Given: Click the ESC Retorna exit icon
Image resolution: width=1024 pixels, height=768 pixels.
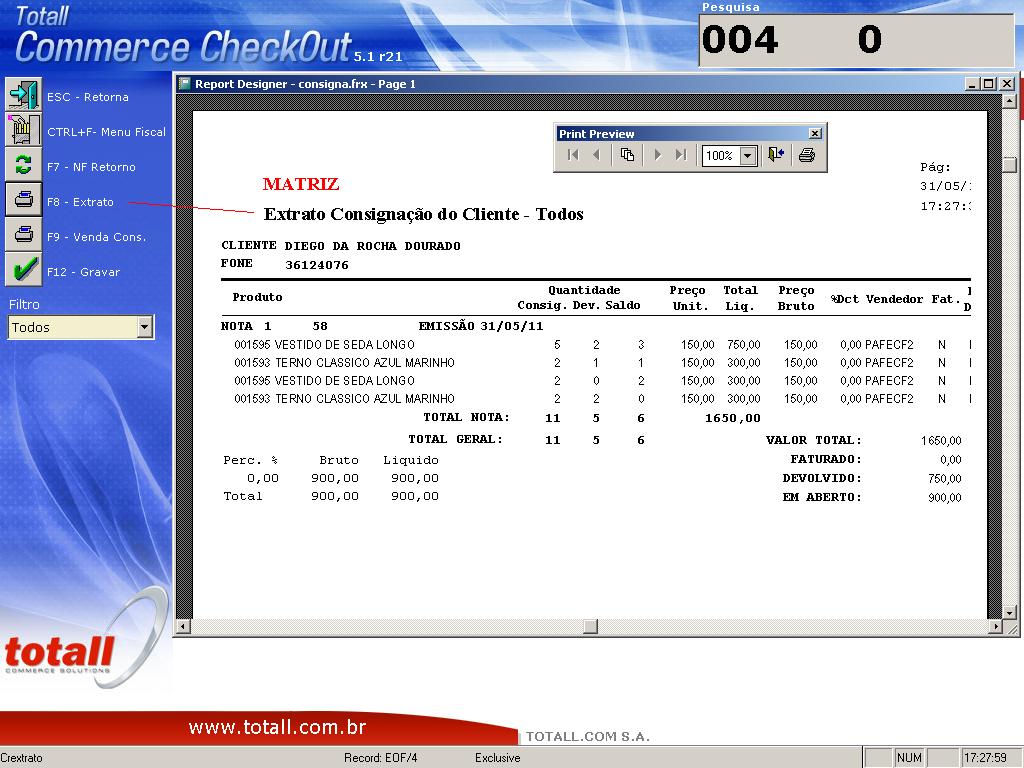Looking at the screenshot, I should (x=22, y=96).
